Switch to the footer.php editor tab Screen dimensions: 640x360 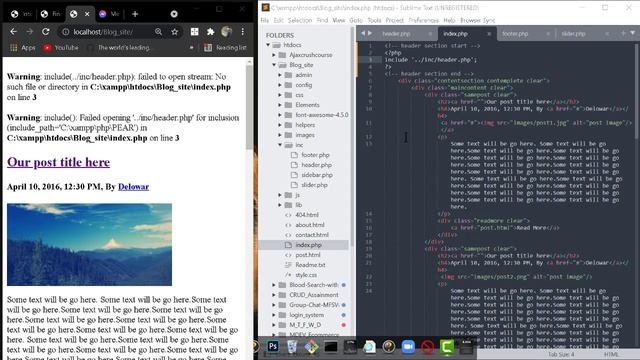coord(515,34)
